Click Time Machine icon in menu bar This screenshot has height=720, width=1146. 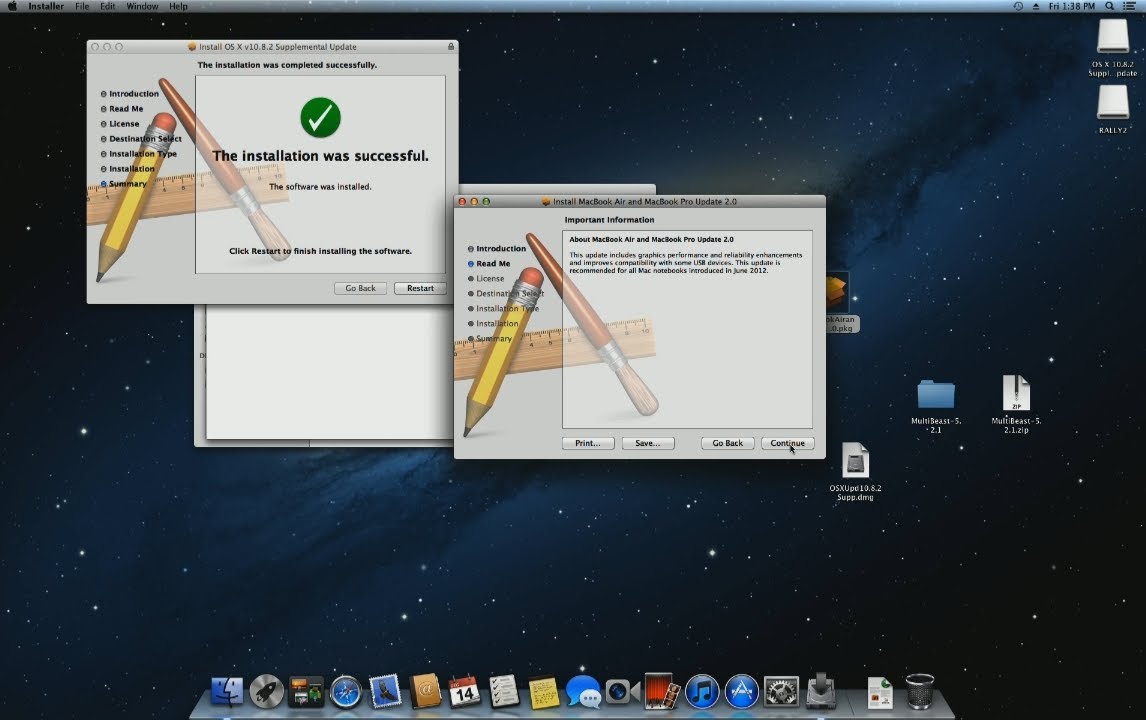coord(1018,6)
